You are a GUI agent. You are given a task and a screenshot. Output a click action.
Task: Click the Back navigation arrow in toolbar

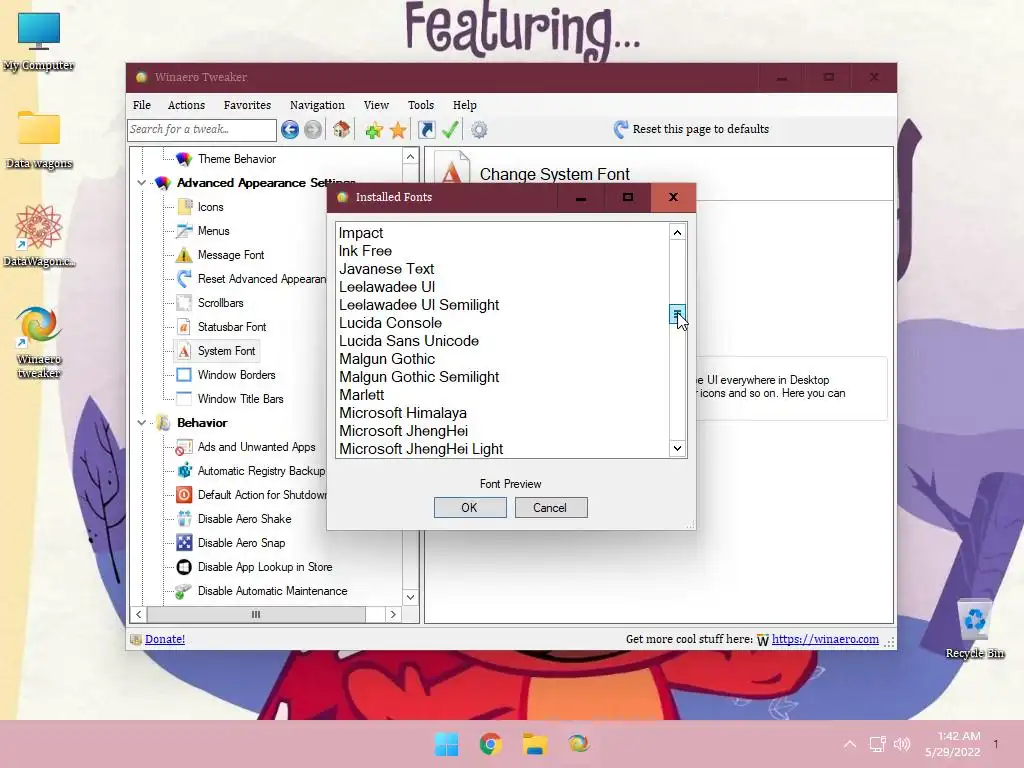(x=290, y=129)
